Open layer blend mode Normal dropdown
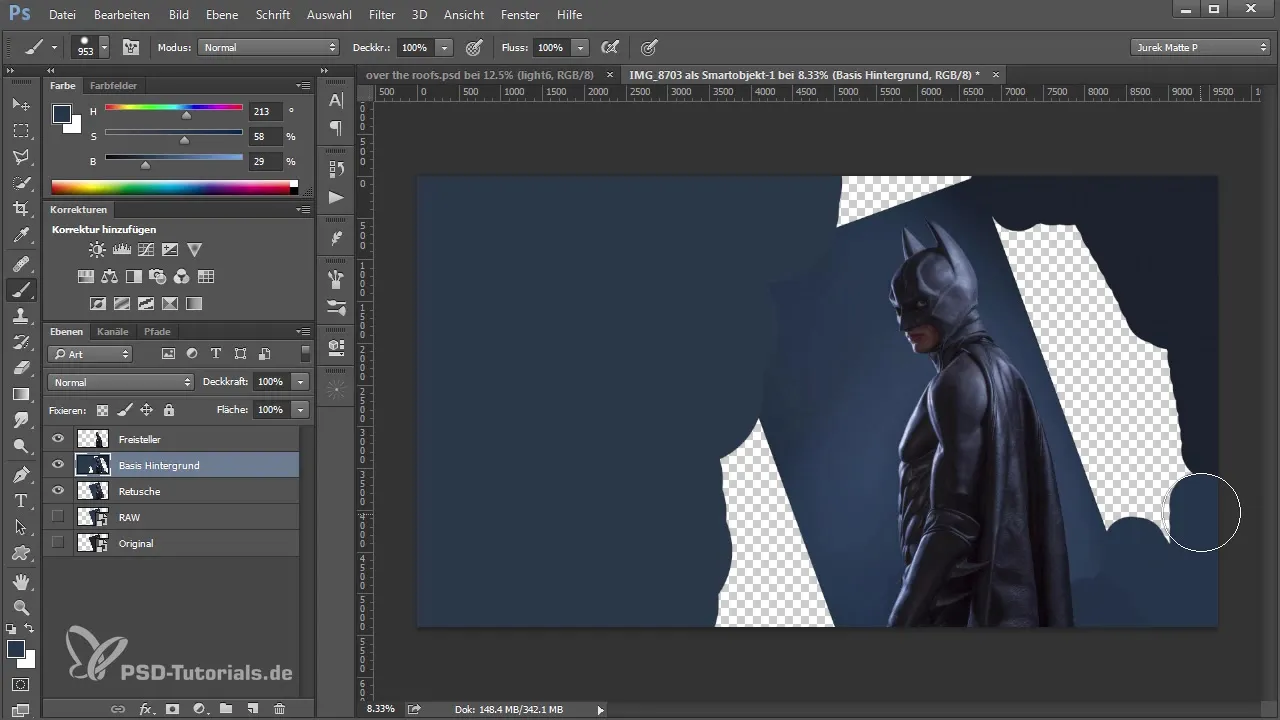This screenshot has height=720, width=1280. (x=120, y=382)
